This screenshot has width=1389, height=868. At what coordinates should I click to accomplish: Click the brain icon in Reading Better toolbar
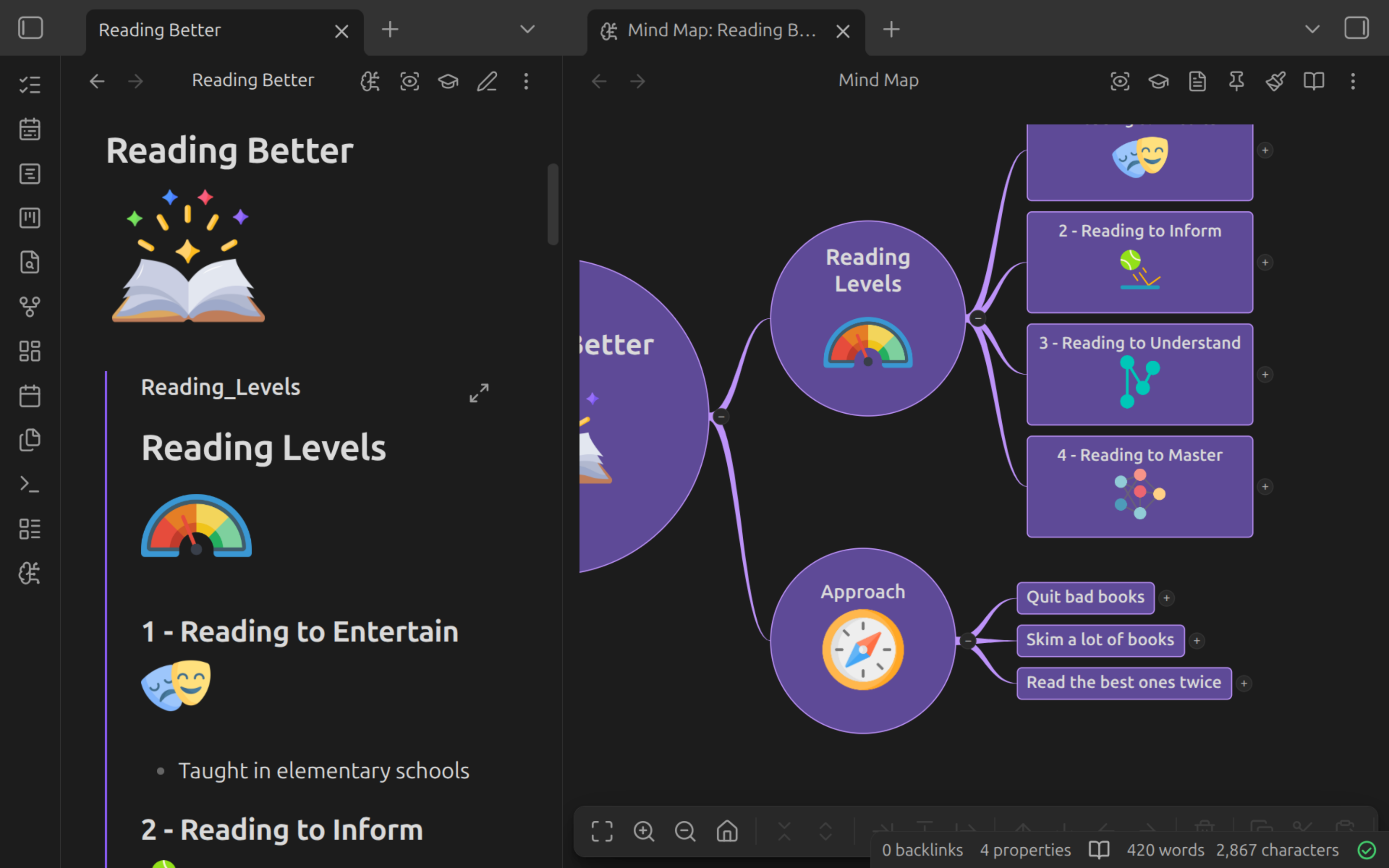coord(370,81)
